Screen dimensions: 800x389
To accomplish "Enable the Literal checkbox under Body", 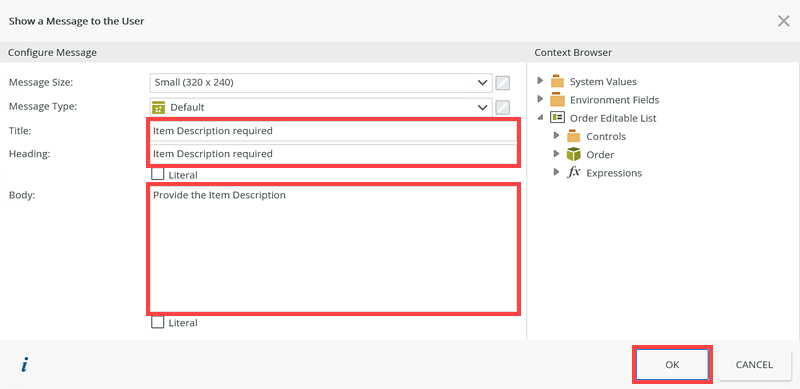I will point(158,323).
